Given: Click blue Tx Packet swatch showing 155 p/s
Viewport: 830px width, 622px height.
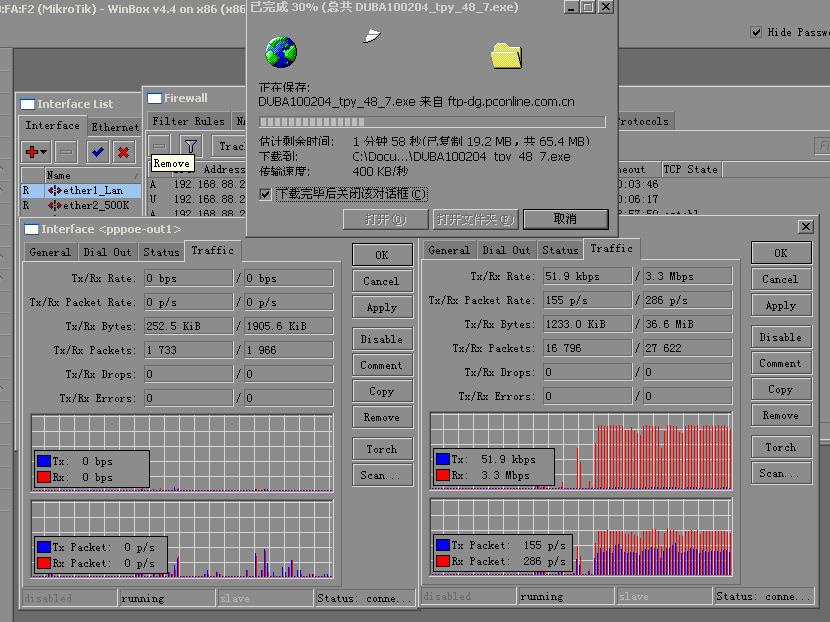Looking at the screenshot, I should click(x=443, y=545).
